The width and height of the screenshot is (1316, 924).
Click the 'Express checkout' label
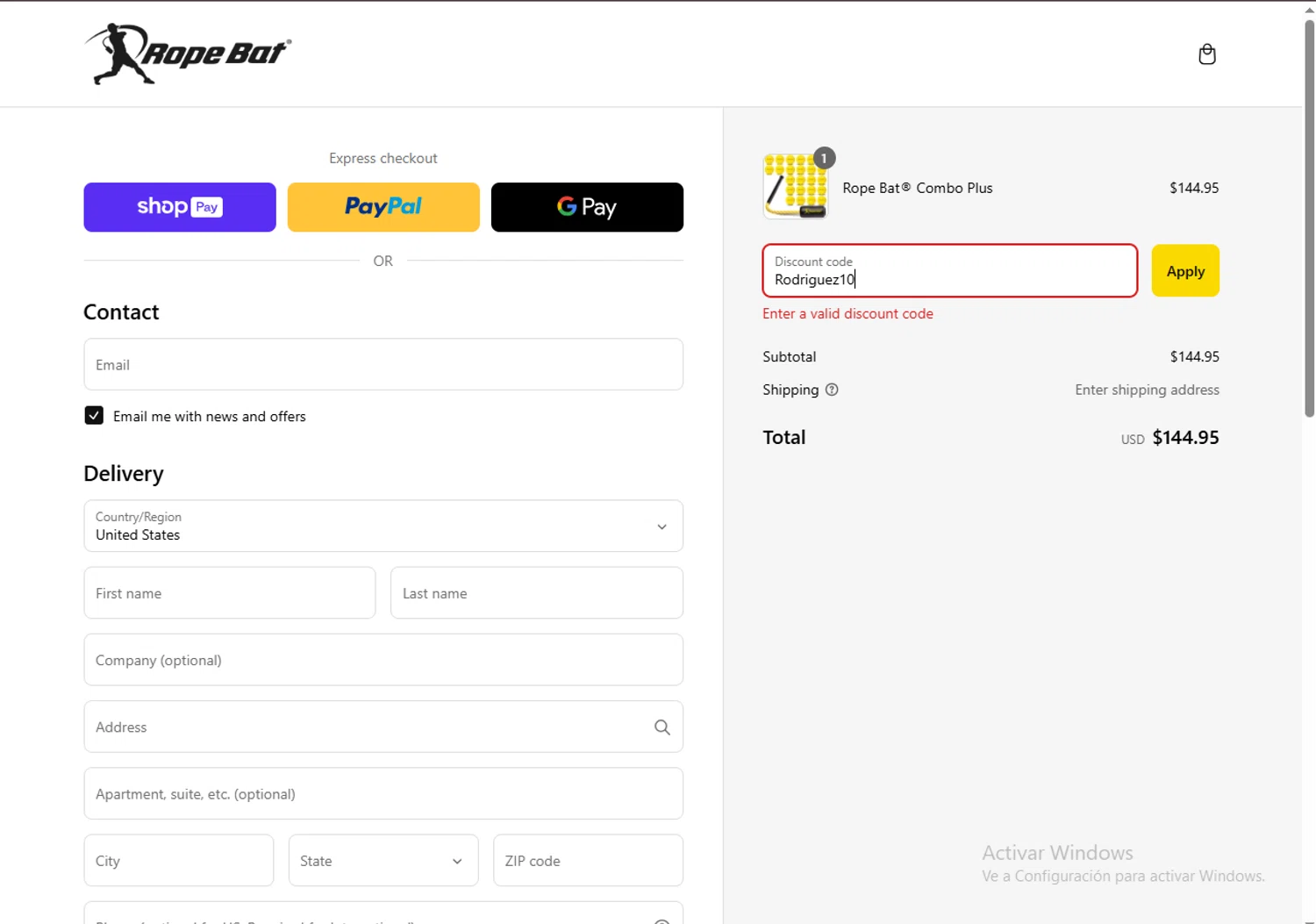(x=383, y=158)
